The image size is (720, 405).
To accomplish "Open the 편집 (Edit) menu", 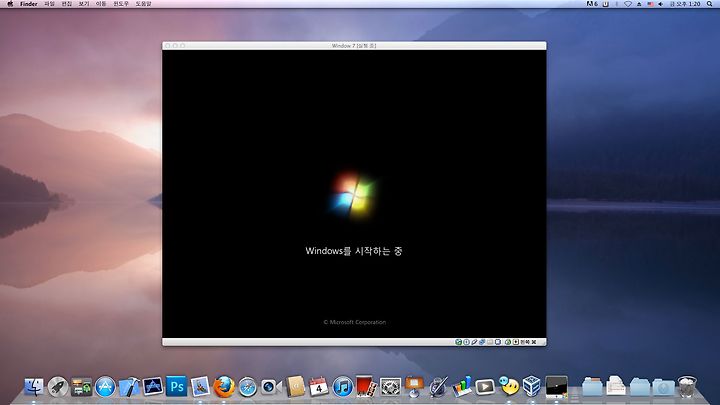I will (67, 4).
